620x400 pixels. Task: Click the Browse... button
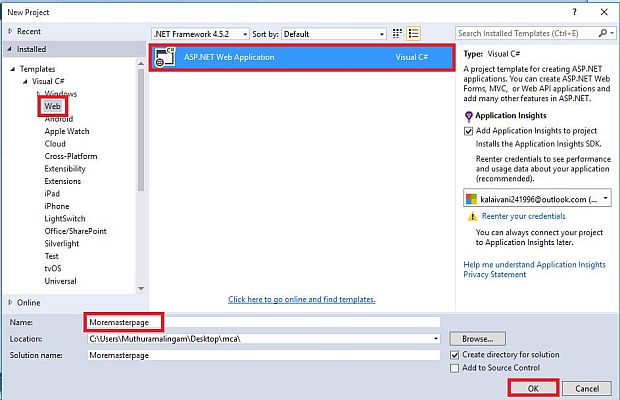pyautogui.click(x=477, y=339)
